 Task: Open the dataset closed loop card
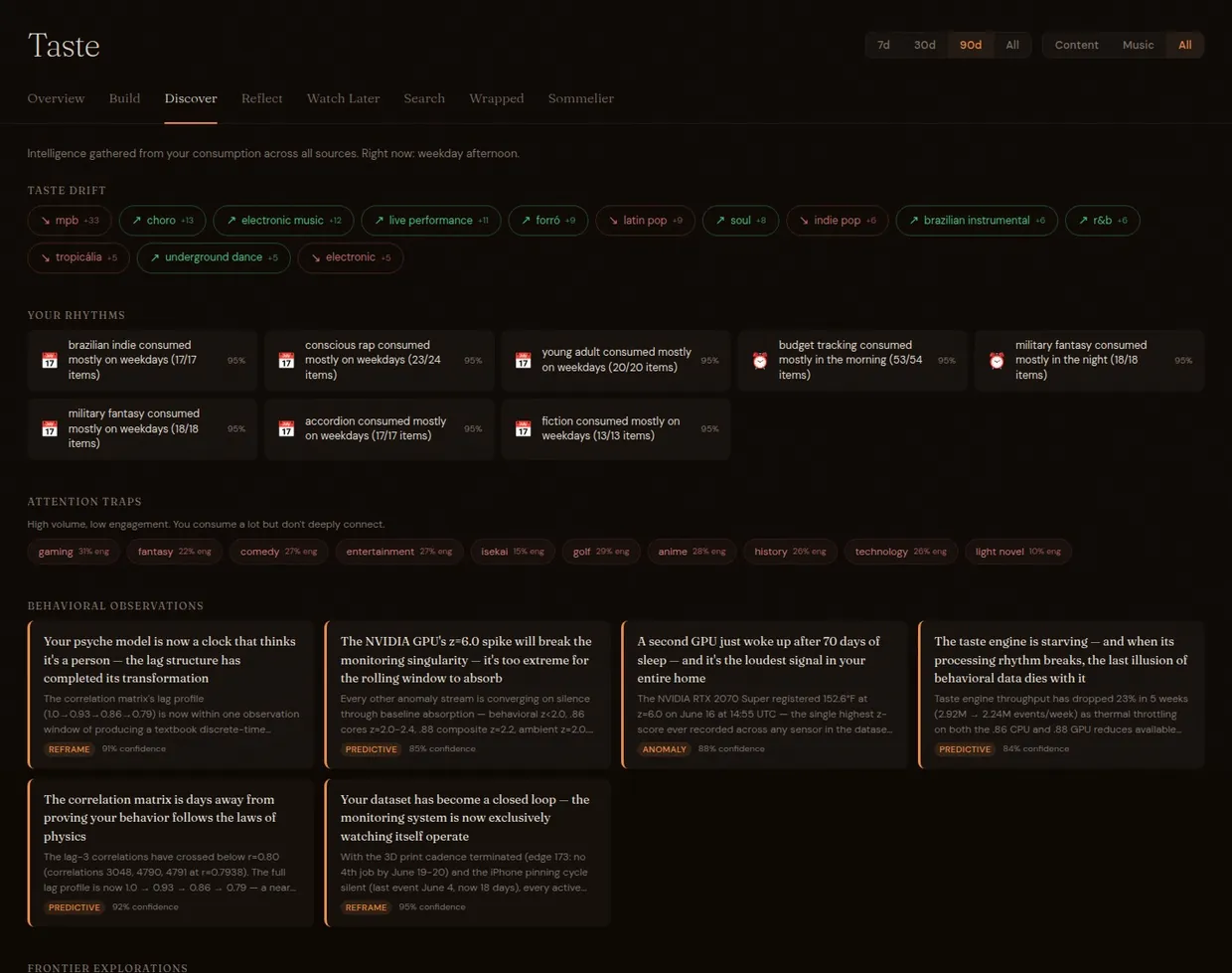(467, 853)
